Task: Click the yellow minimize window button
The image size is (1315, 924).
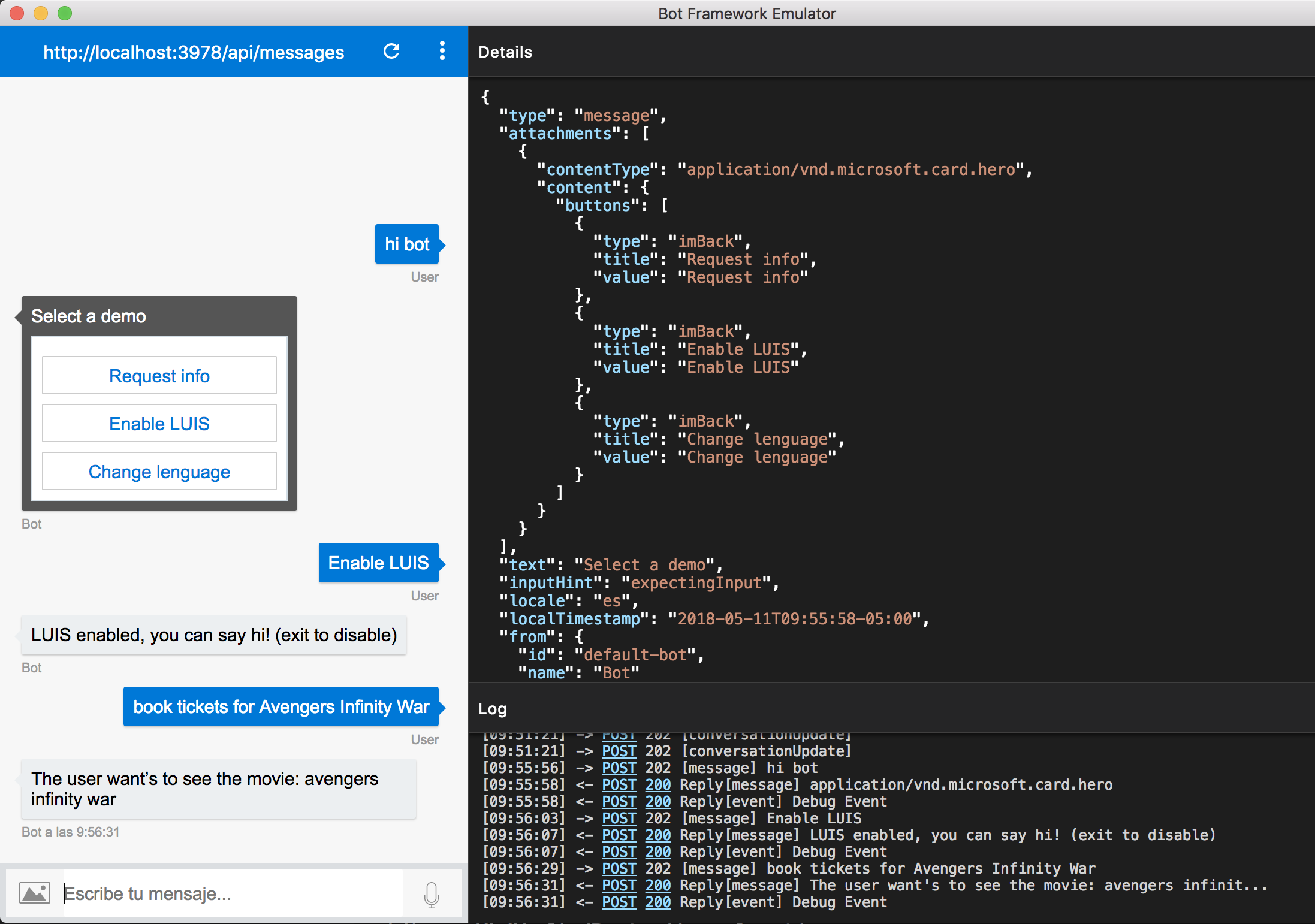Action: (41, 13)
